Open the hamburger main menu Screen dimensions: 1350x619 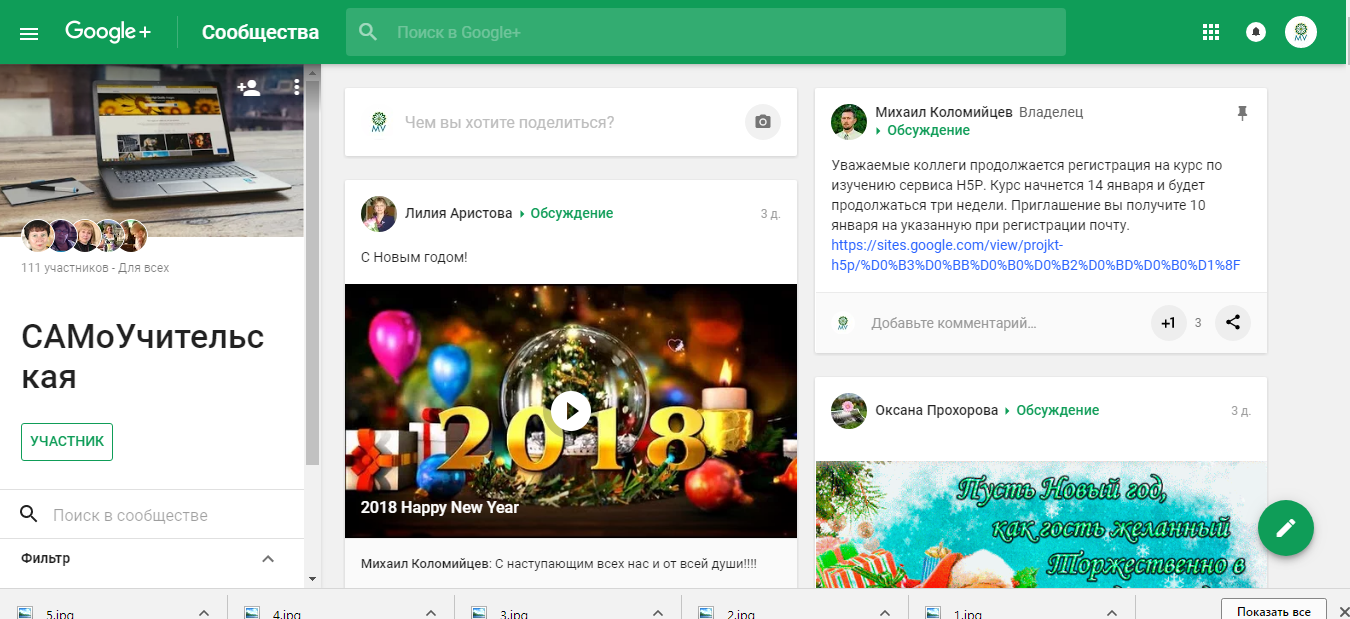[29, 33]
